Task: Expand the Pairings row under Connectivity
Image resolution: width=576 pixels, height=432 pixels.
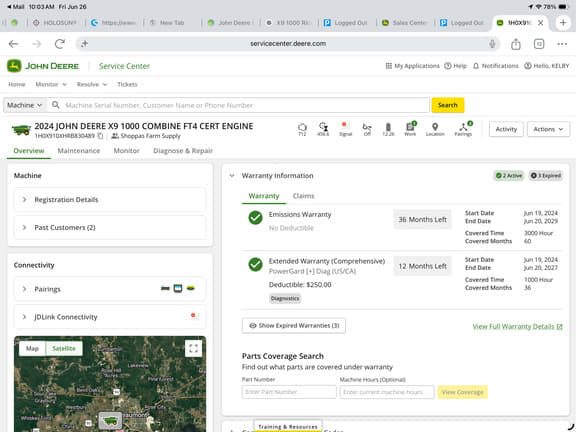Action: pyautogui.click(x=110, y=289)
